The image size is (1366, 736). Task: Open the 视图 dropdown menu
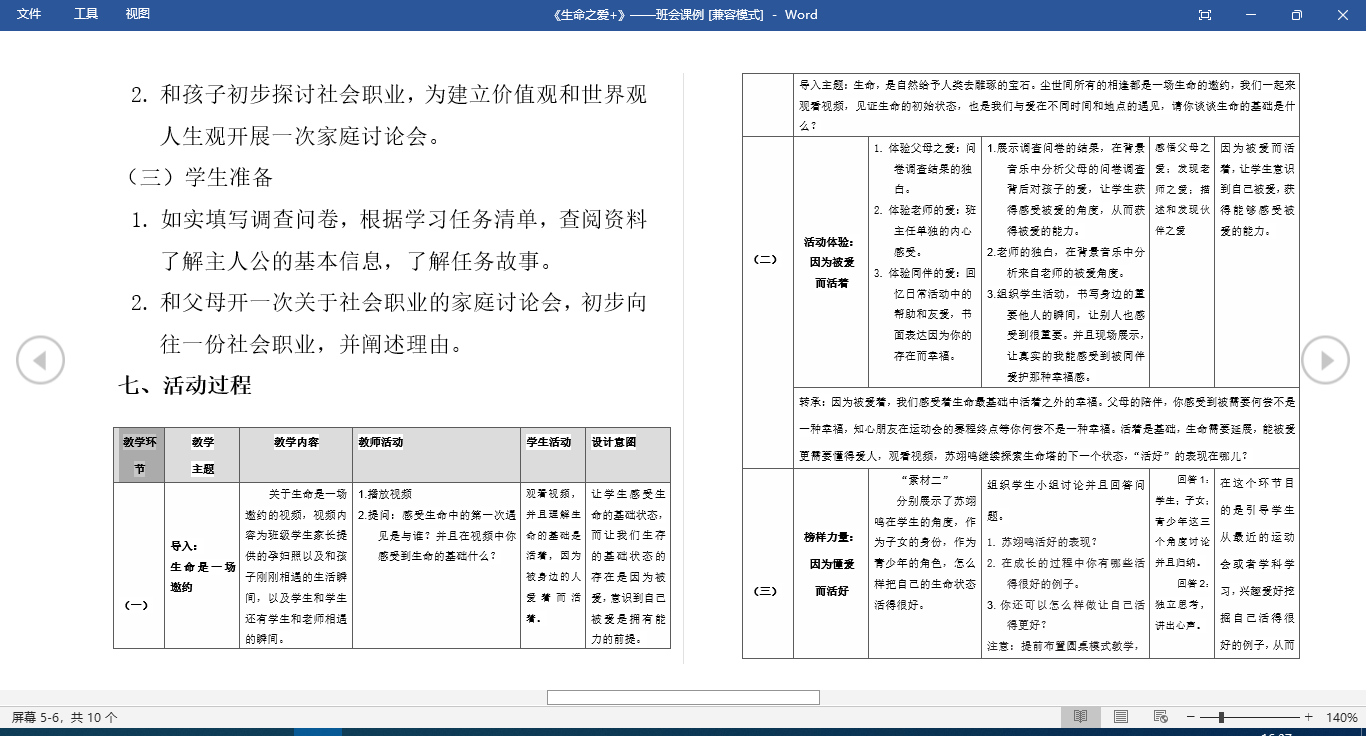click(137, 15)
